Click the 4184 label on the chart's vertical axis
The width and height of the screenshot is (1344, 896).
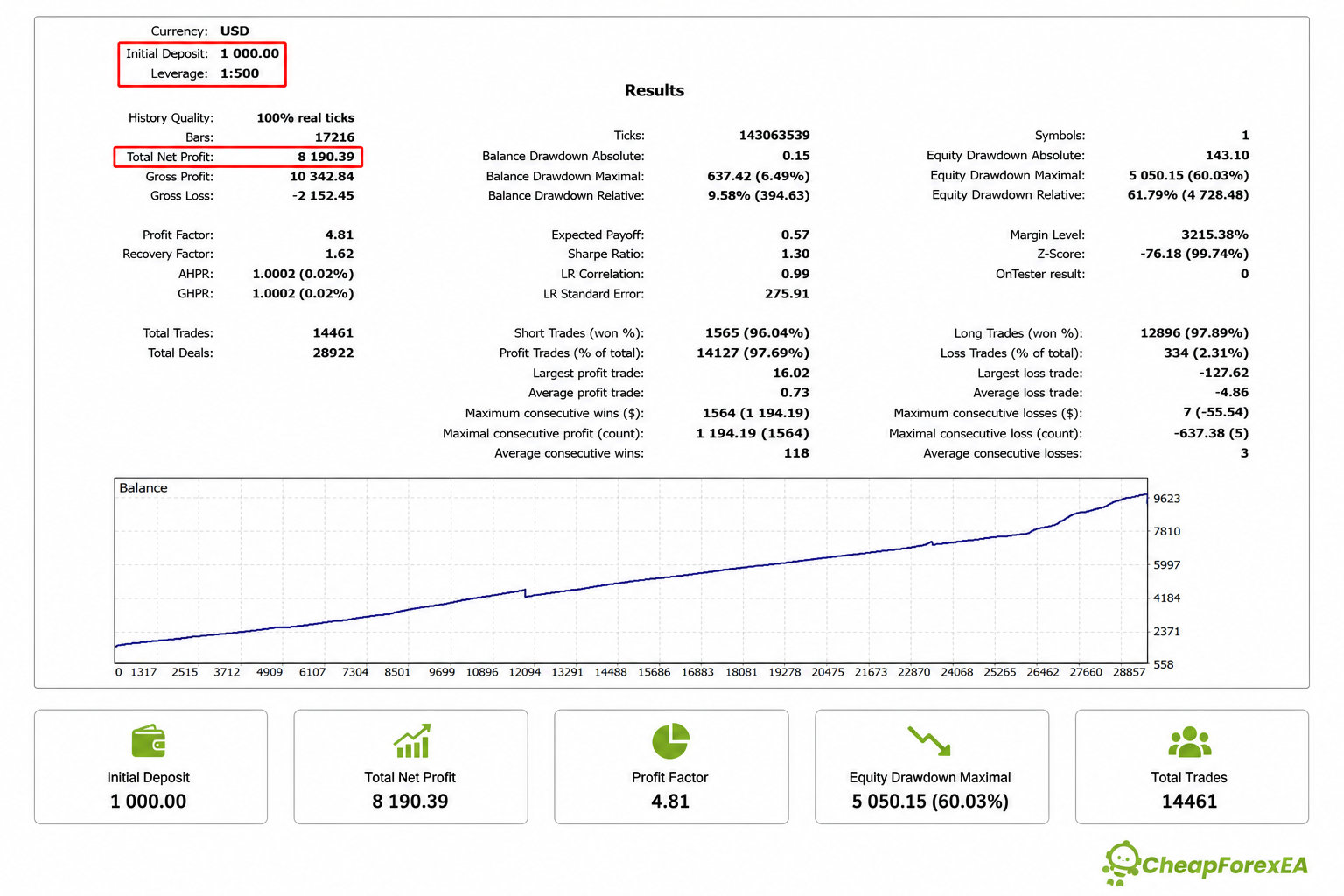(x=1167, y=598)
